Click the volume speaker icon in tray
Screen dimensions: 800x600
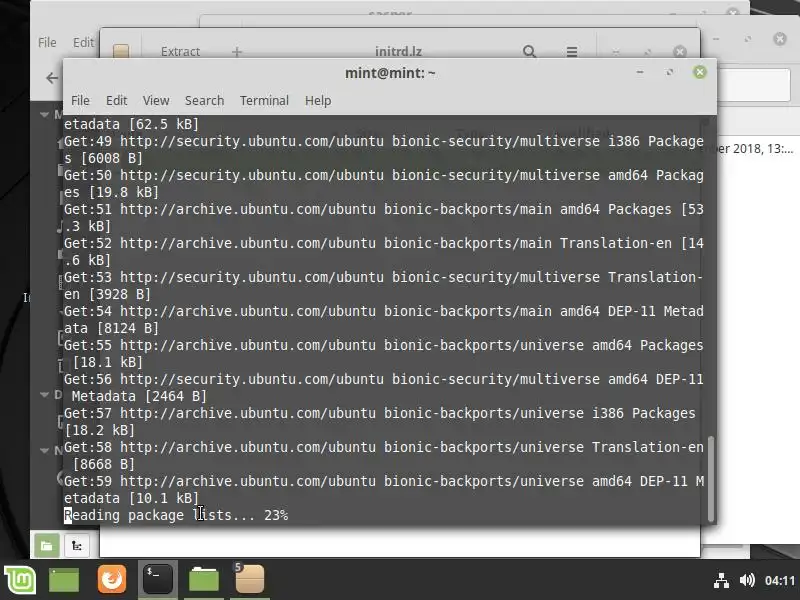click(x=747, y=580)
